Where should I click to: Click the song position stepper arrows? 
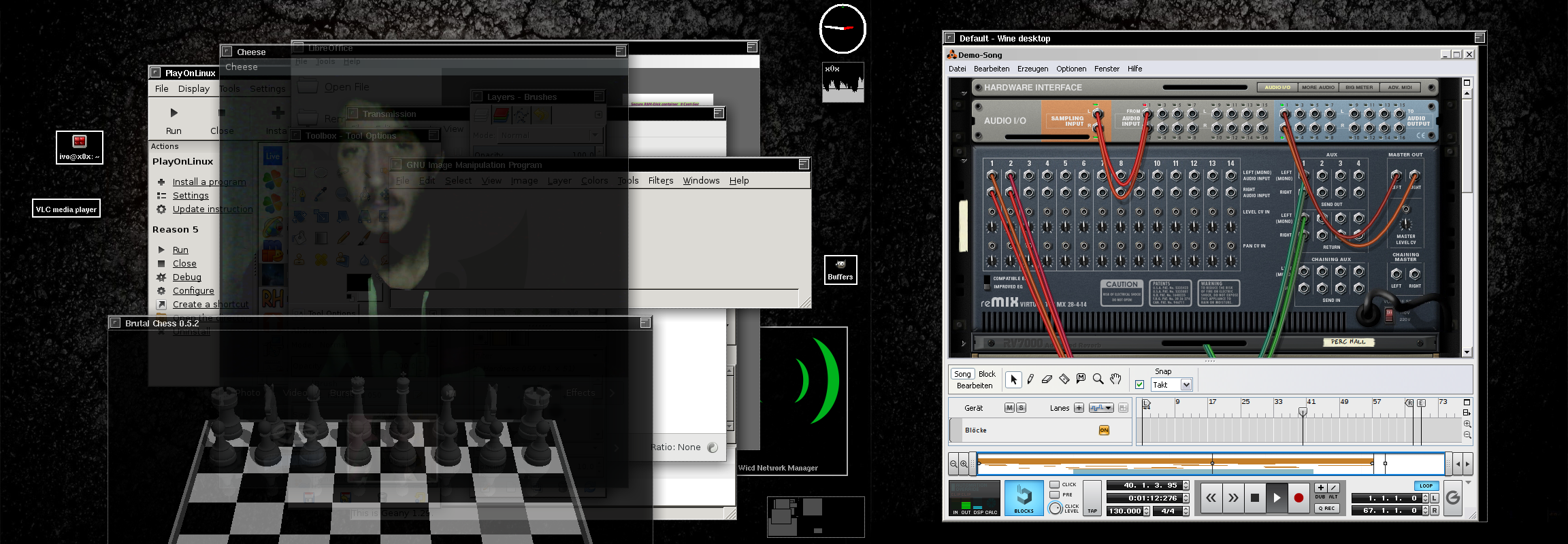(1186, 486)
